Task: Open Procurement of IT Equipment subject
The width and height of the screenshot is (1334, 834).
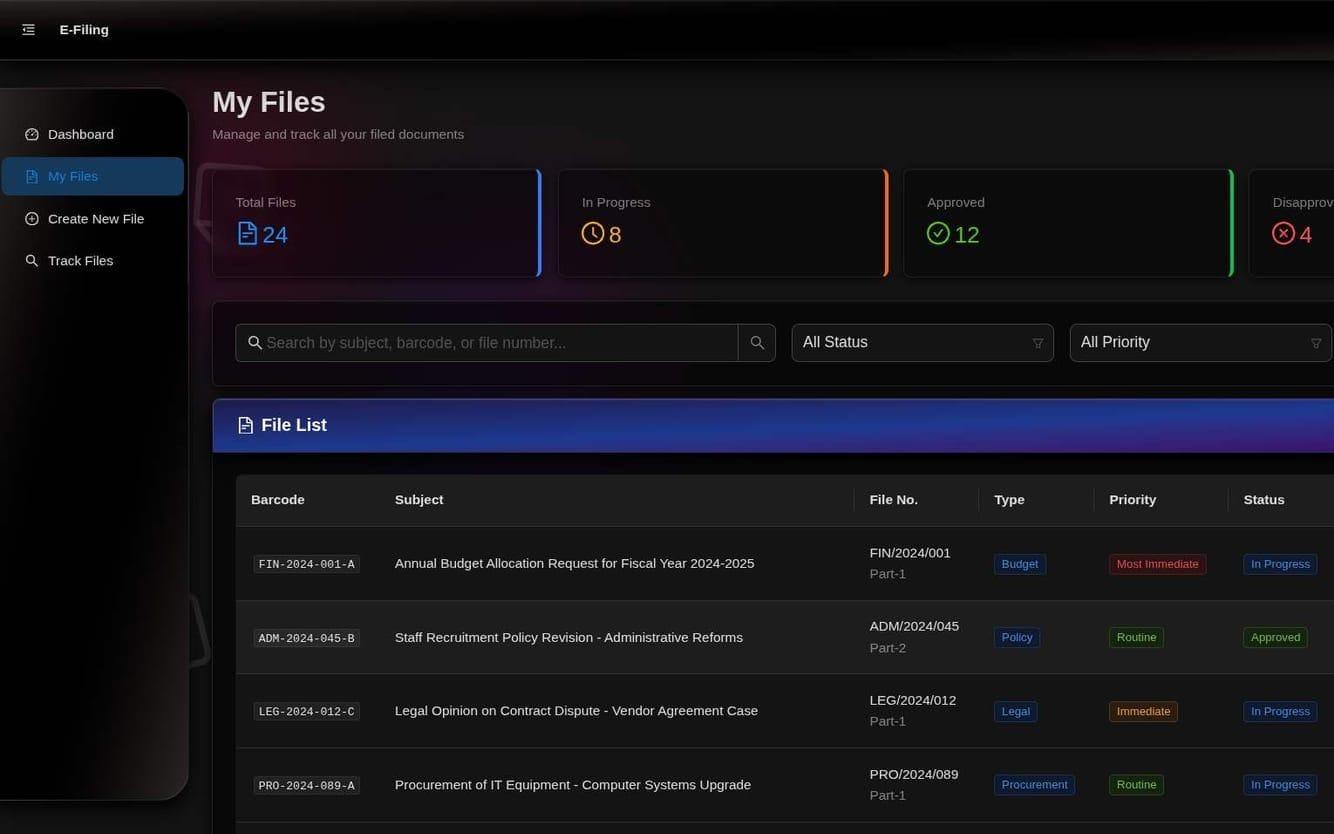Action: (x=573, y=785)
